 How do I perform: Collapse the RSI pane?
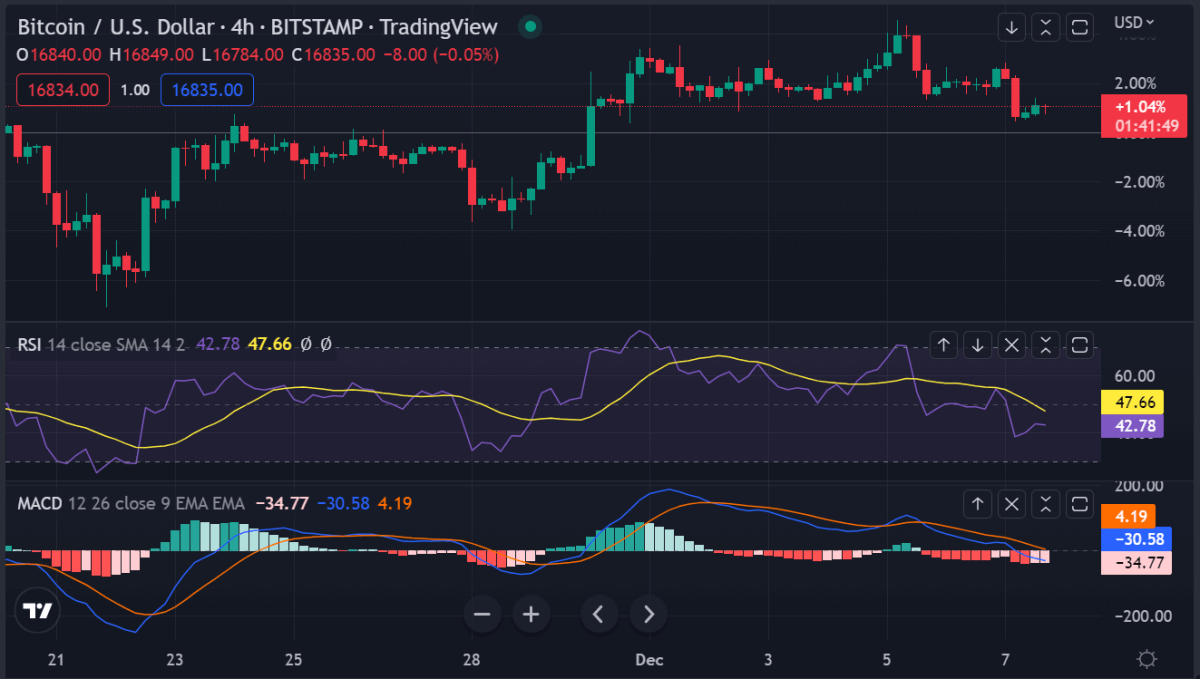(x=1046, y=345)
